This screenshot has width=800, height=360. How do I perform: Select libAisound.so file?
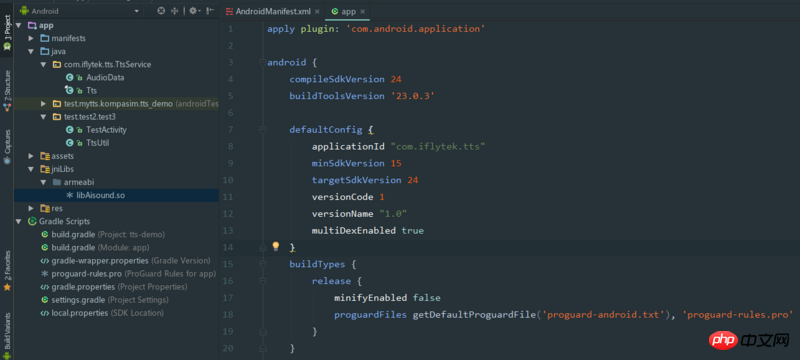[x=100, y=195]
